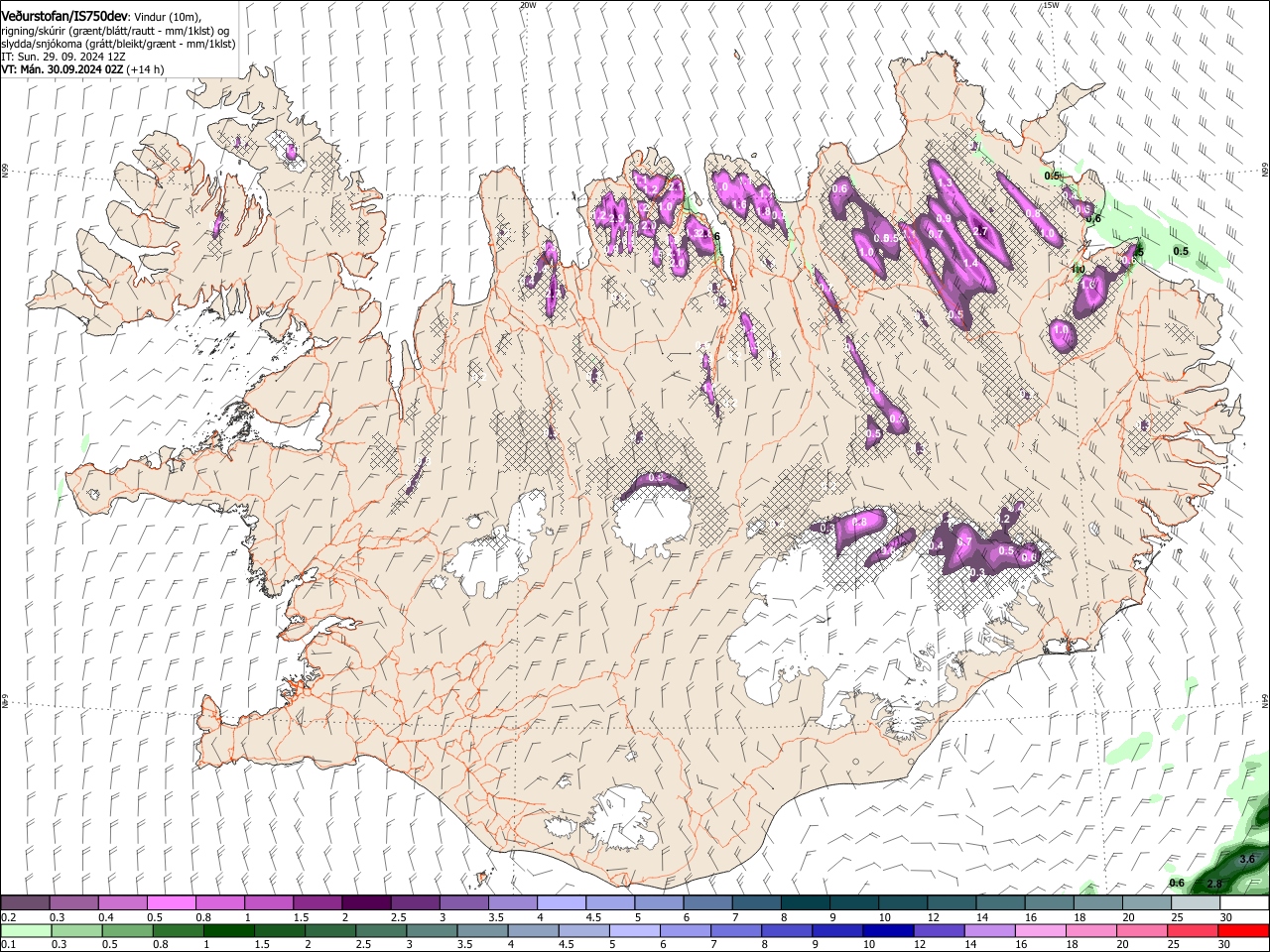Pick the darkest purple 2 snow scale swatch

(365, 902)
